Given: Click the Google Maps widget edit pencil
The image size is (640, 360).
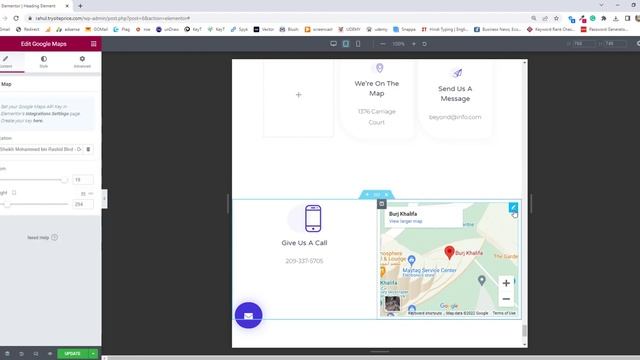Looking at the screenshot, I should pos(513,207).
